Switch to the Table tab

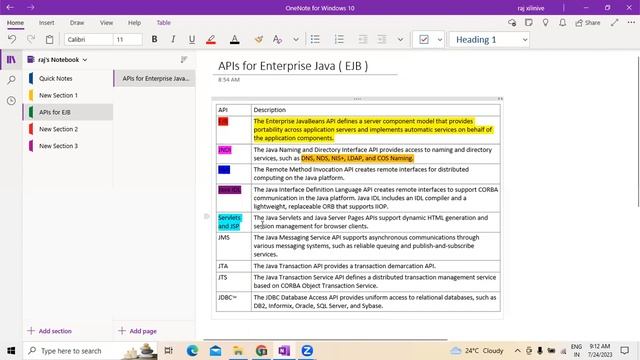click(163, 23)
